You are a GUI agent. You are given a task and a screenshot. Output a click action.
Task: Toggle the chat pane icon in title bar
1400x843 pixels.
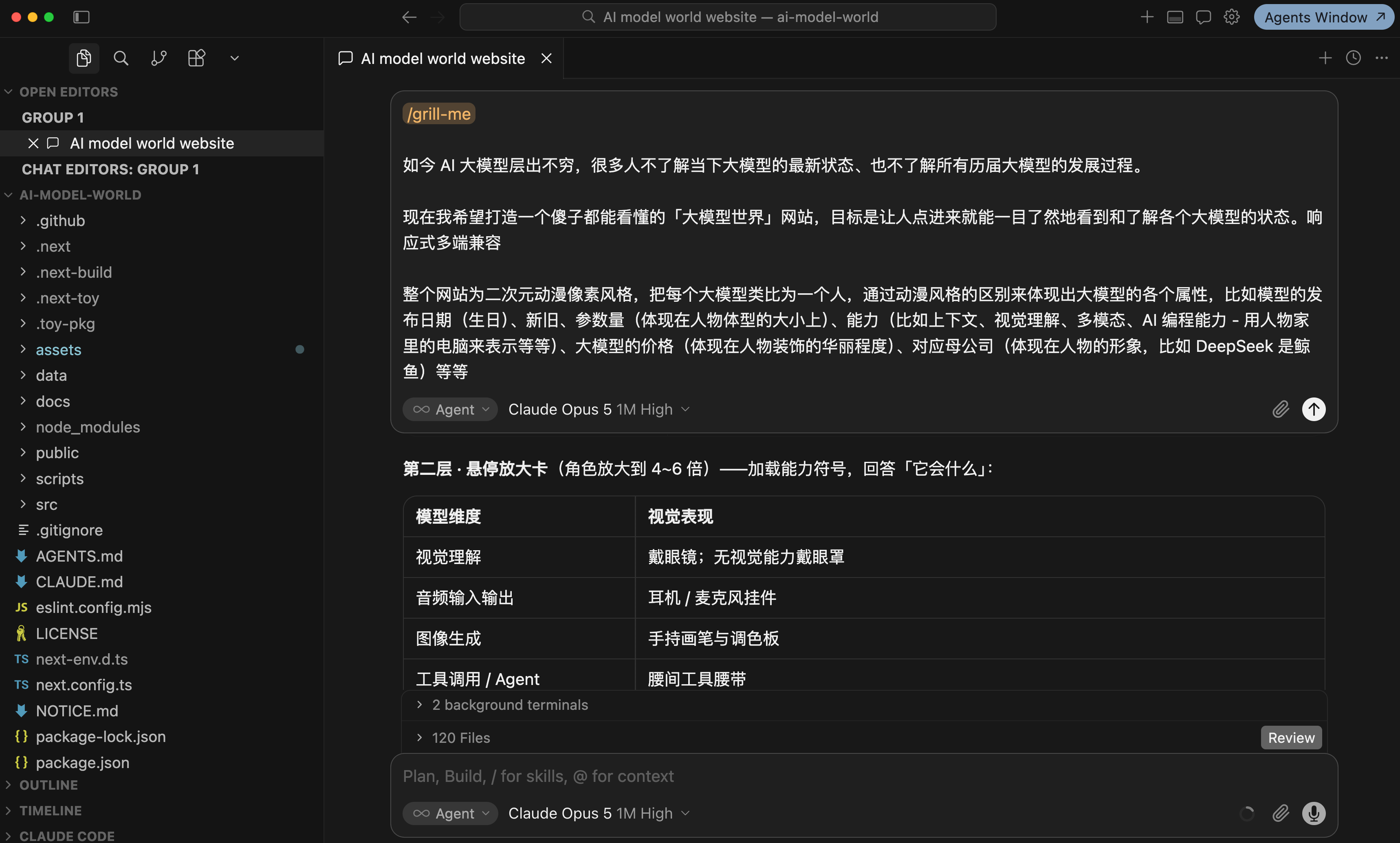click(1203, 17)
